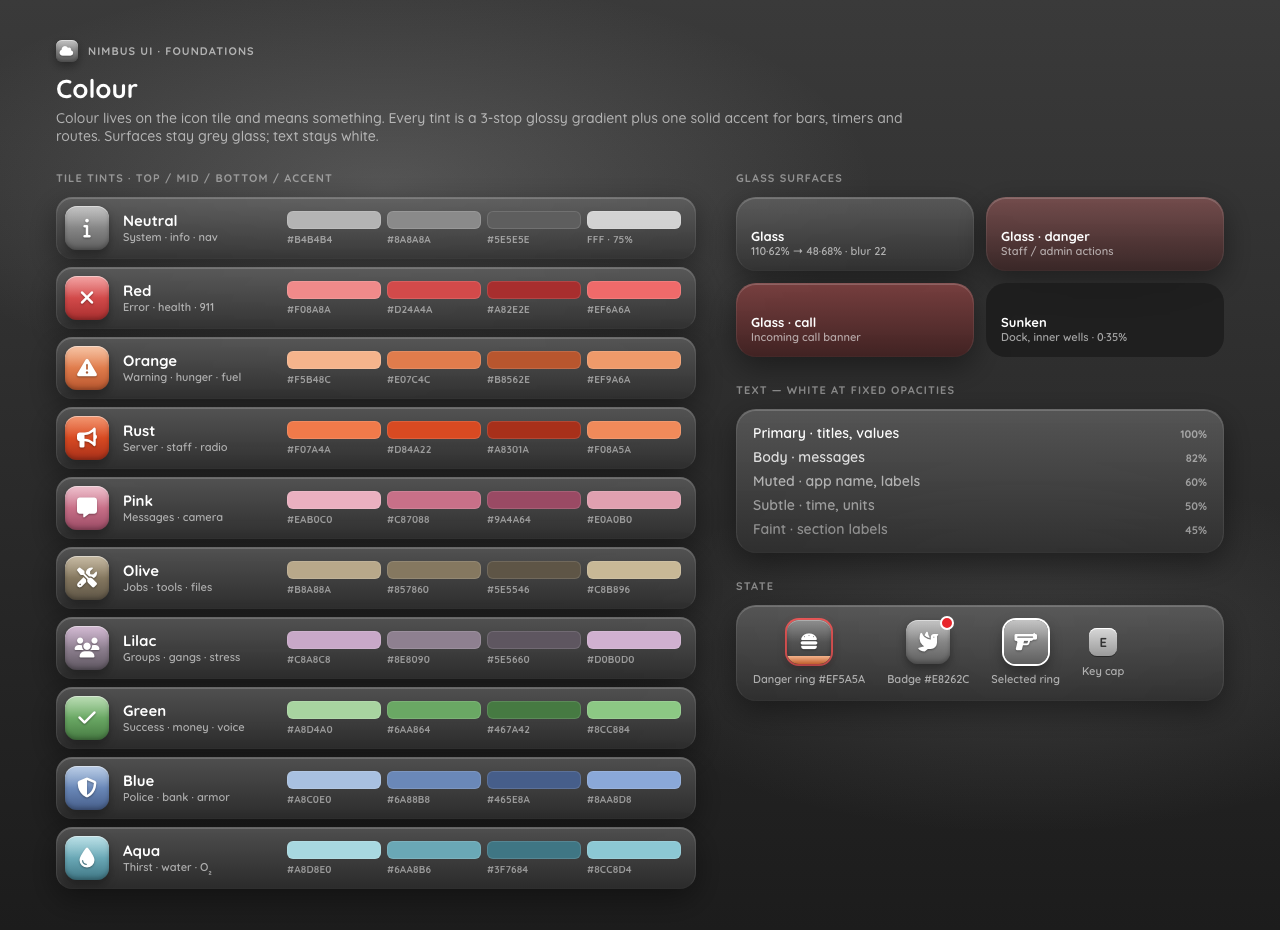Click the Sunken surface card

[1105, 320]
